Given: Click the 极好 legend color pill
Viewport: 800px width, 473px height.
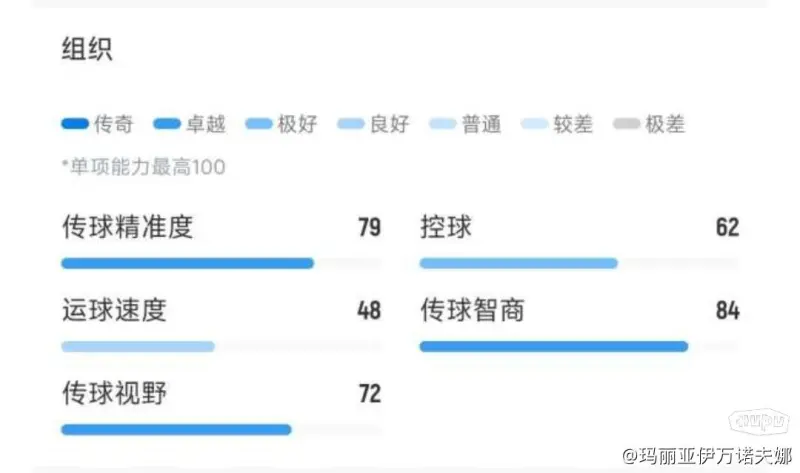Looking at the screenshot, I should click(x=259, y=123).
